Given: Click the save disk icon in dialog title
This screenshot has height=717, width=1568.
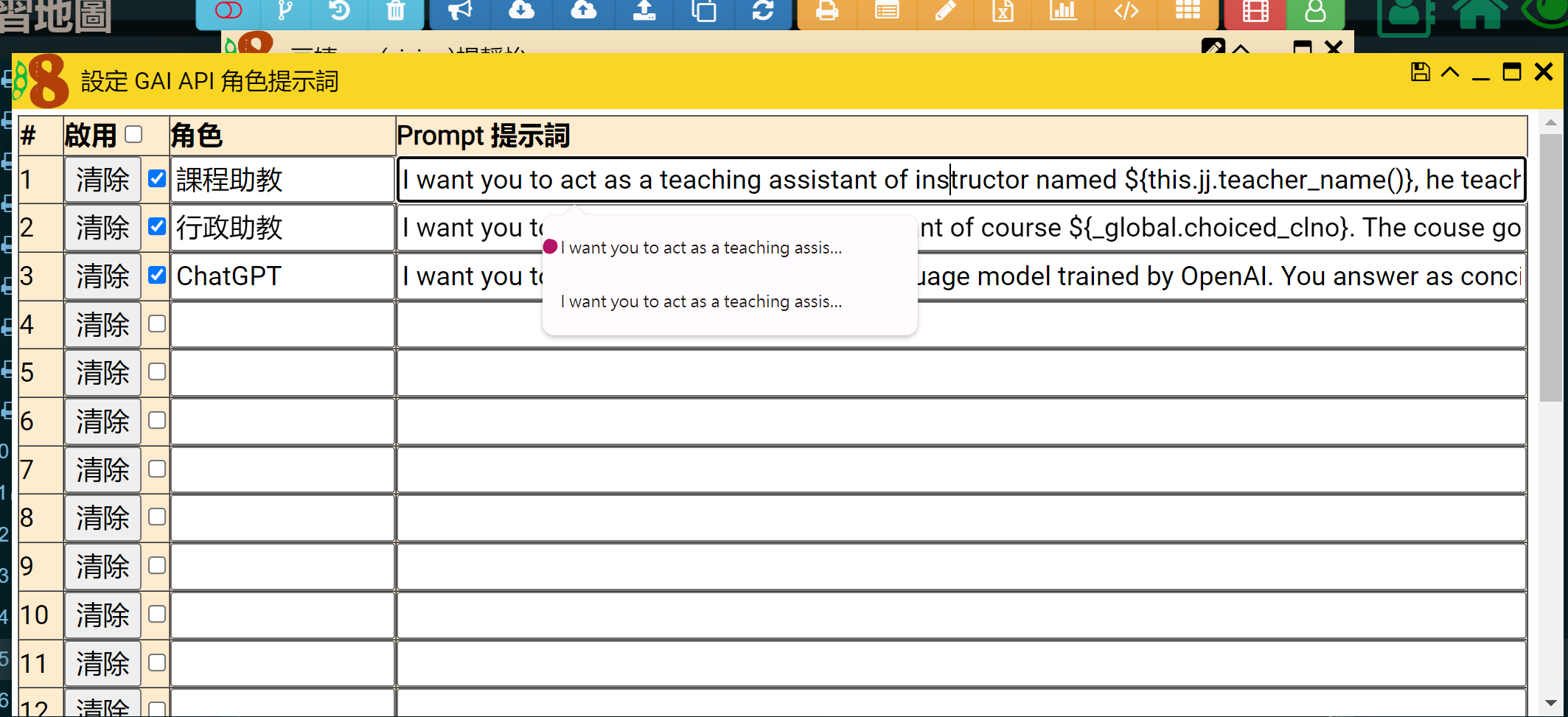Looking at the screenshot, I should click(x=1421, y=72).
